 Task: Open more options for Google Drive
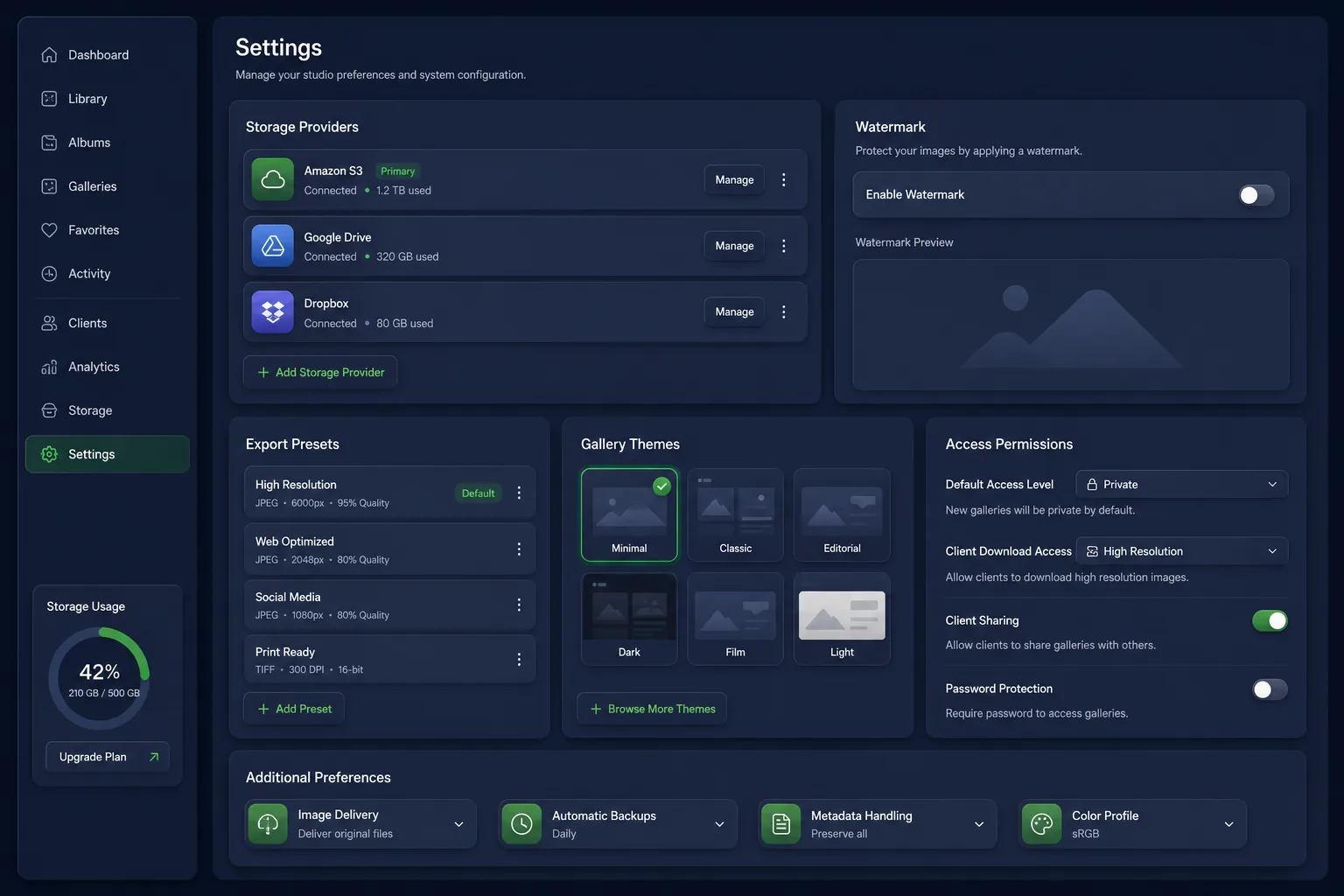(784, 246)
